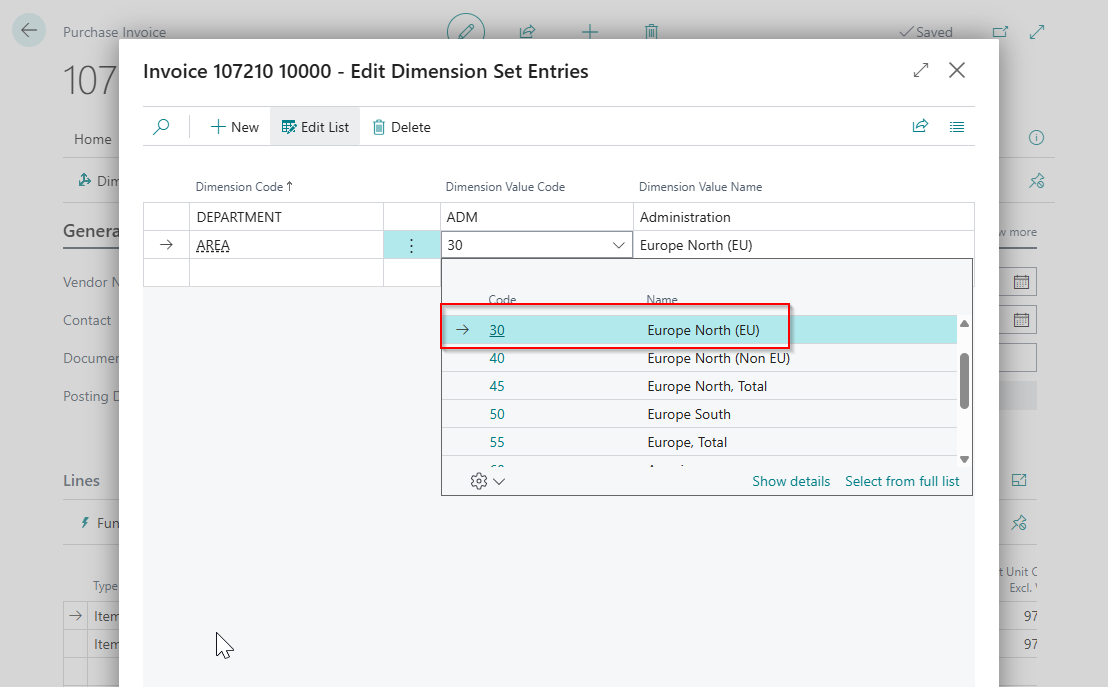The width and height of the screenshot is (1108, 687).
Task: Click the Functions lightning icon in Lines
Action: (x=85, y=523)
